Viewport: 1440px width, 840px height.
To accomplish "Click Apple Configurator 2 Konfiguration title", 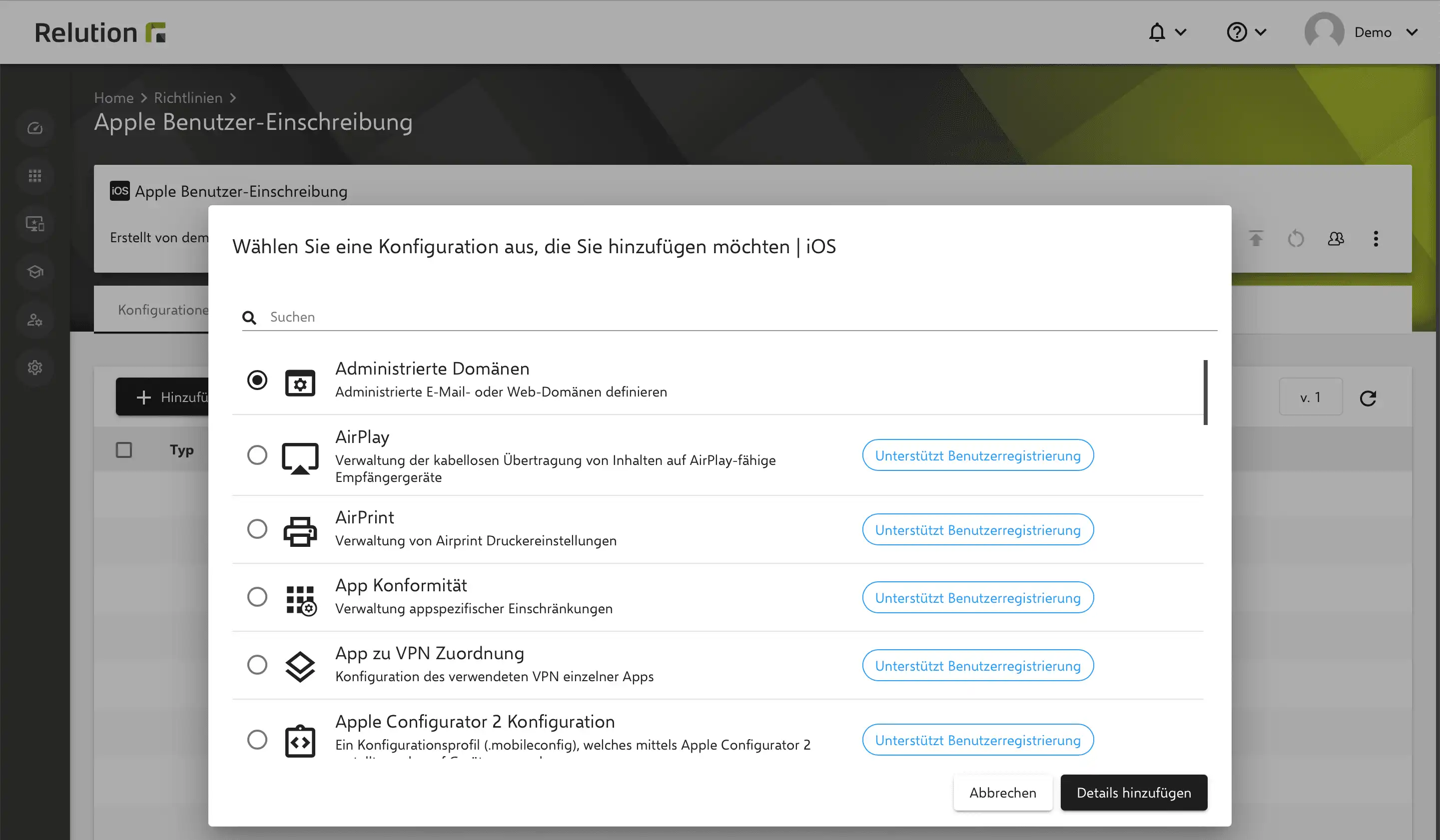I will 474,721.
